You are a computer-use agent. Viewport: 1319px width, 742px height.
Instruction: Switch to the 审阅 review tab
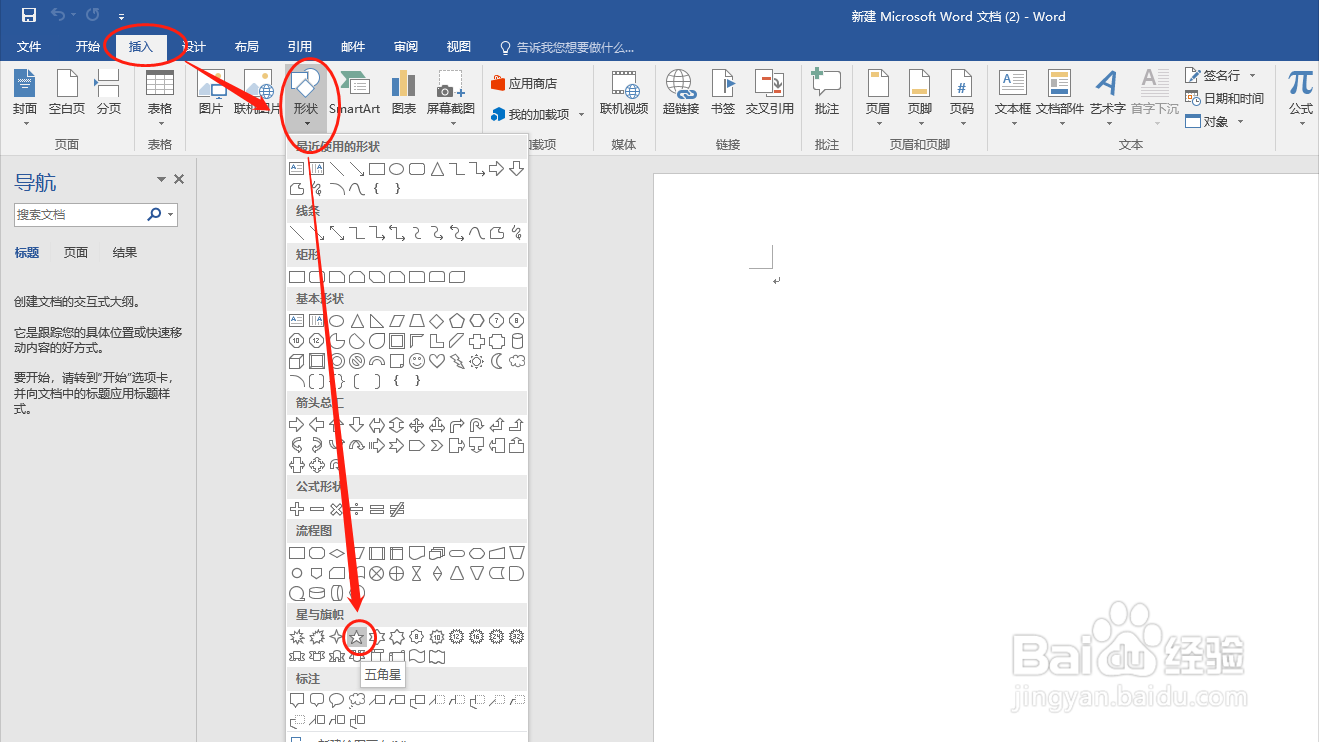[x=405, y=47]
